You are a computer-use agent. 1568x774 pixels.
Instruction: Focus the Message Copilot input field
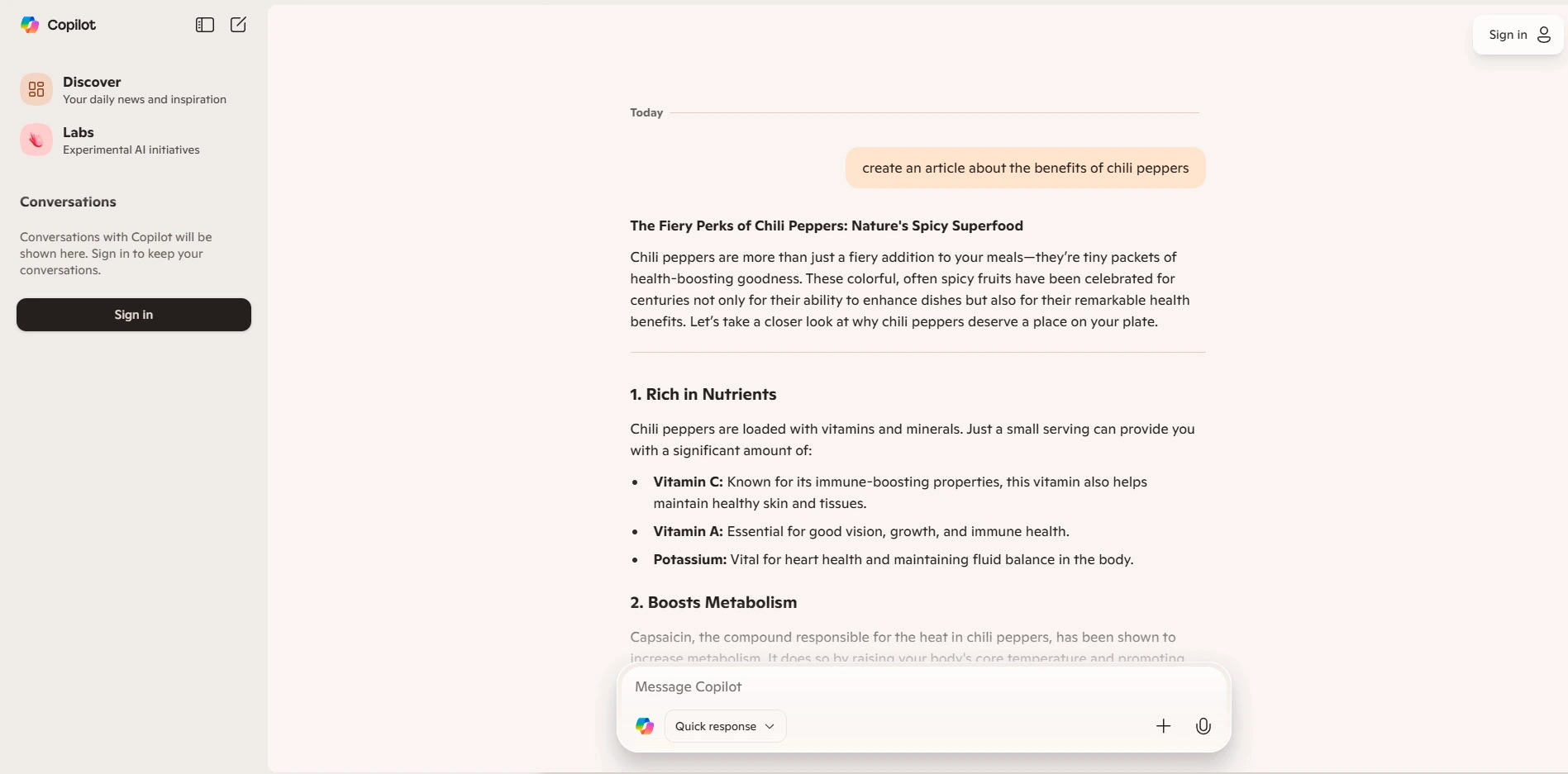(924, 686)
